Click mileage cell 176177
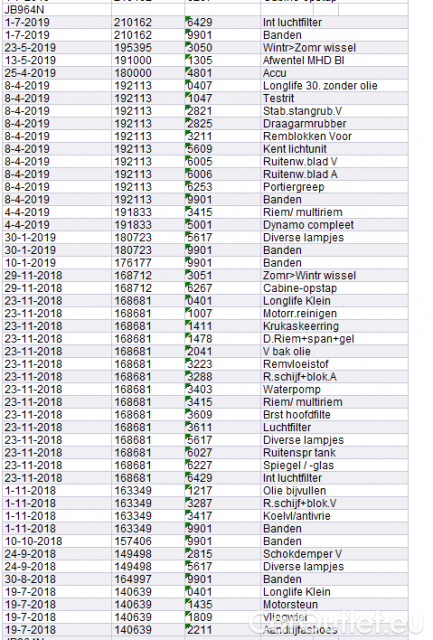This screenshot has height=640, width=433. pyautogui.click(x=148, y=263)
